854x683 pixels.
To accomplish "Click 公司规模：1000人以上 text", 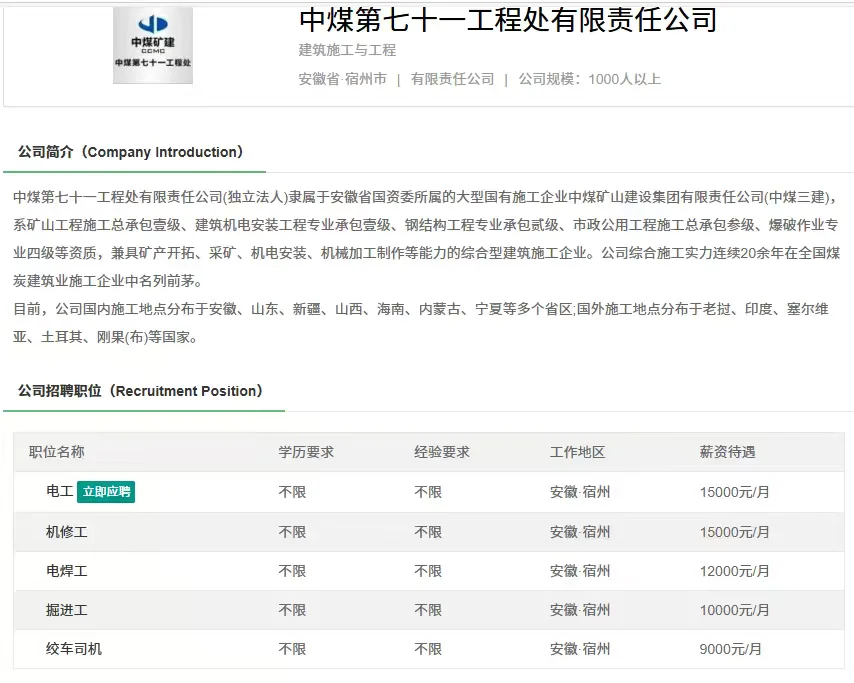I will click(589, 79).
